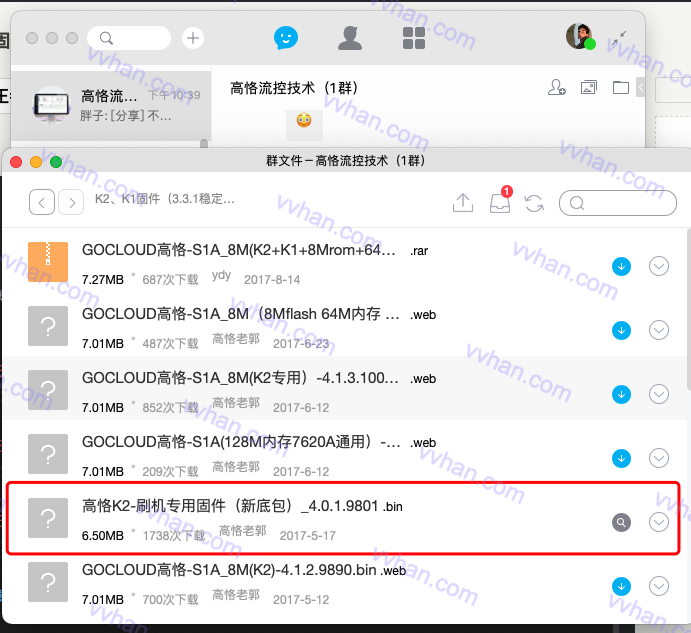Image resolution: width=691 pixels, height=633 pixels.
Task: Expand options for 高格K2-刷机专用固件 file
Action: [x=659, y=522]
